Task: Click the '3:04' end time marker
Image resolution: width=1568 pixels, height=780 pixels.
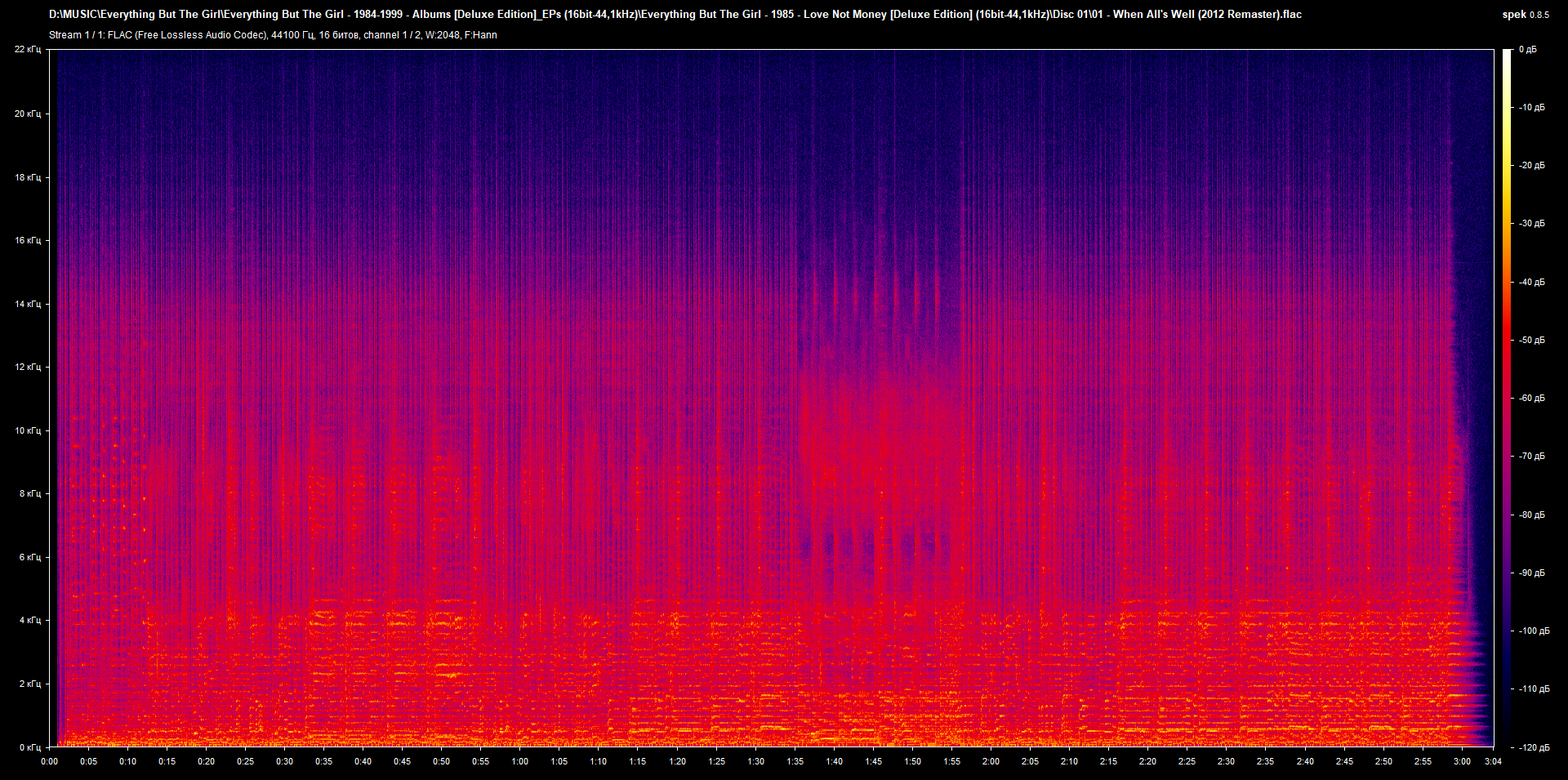Action: (1493, 761)
